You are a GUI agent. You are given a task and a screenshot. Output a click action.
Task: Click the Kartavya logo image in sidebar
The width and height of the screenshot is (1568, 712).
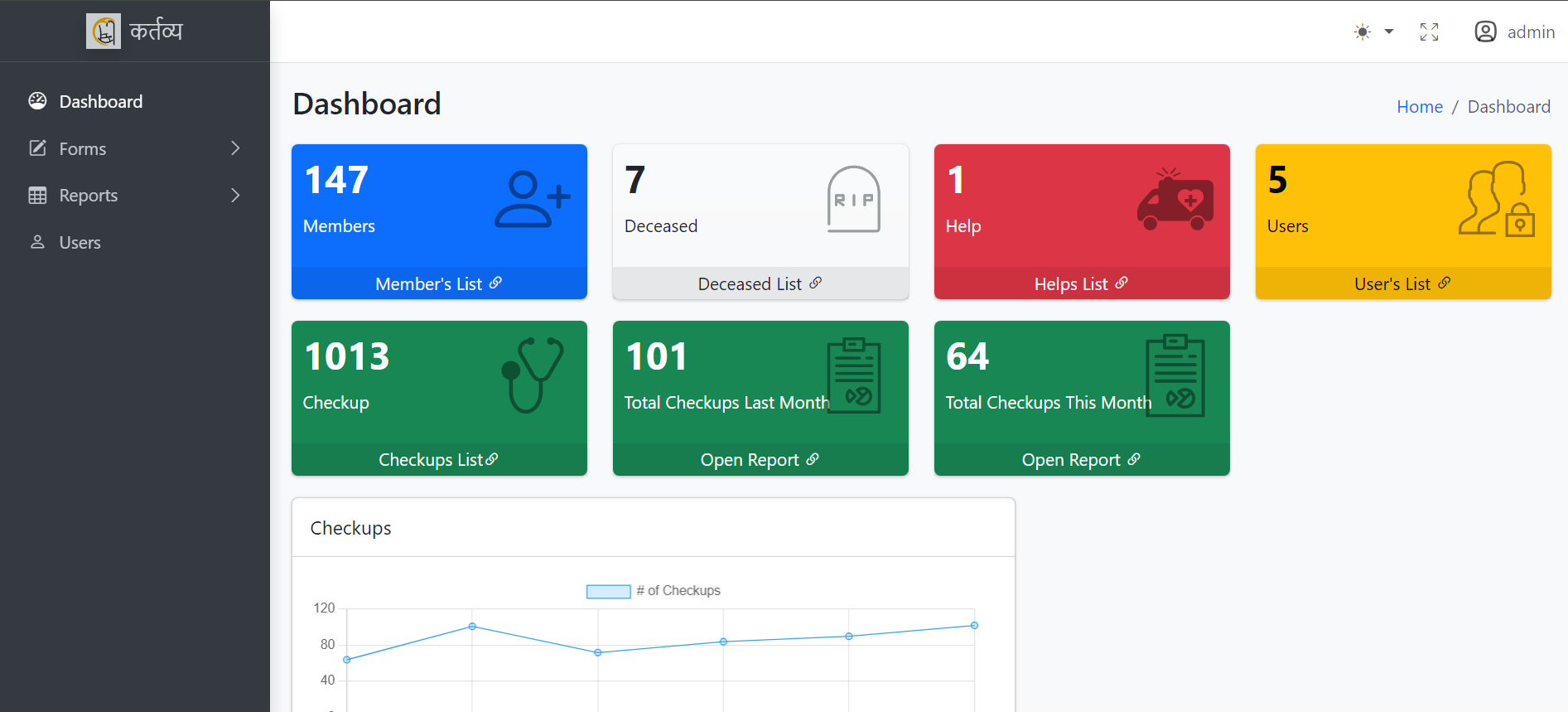pyautogui.click(x=104, y=31)
